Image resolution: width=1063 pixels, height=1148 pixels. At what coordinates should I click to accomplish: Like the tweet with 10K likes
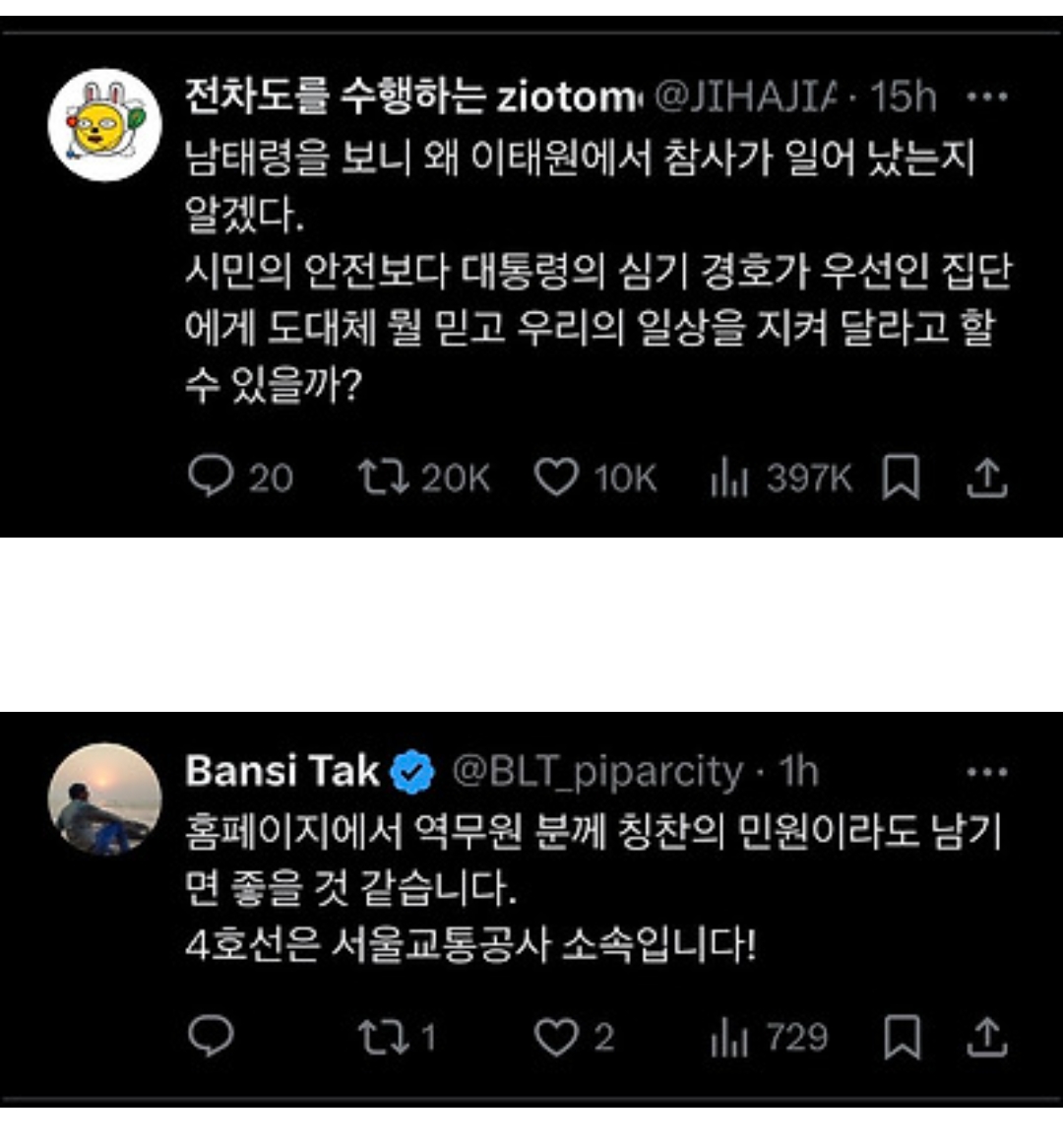pyautogui.click(x=556, y=478)
